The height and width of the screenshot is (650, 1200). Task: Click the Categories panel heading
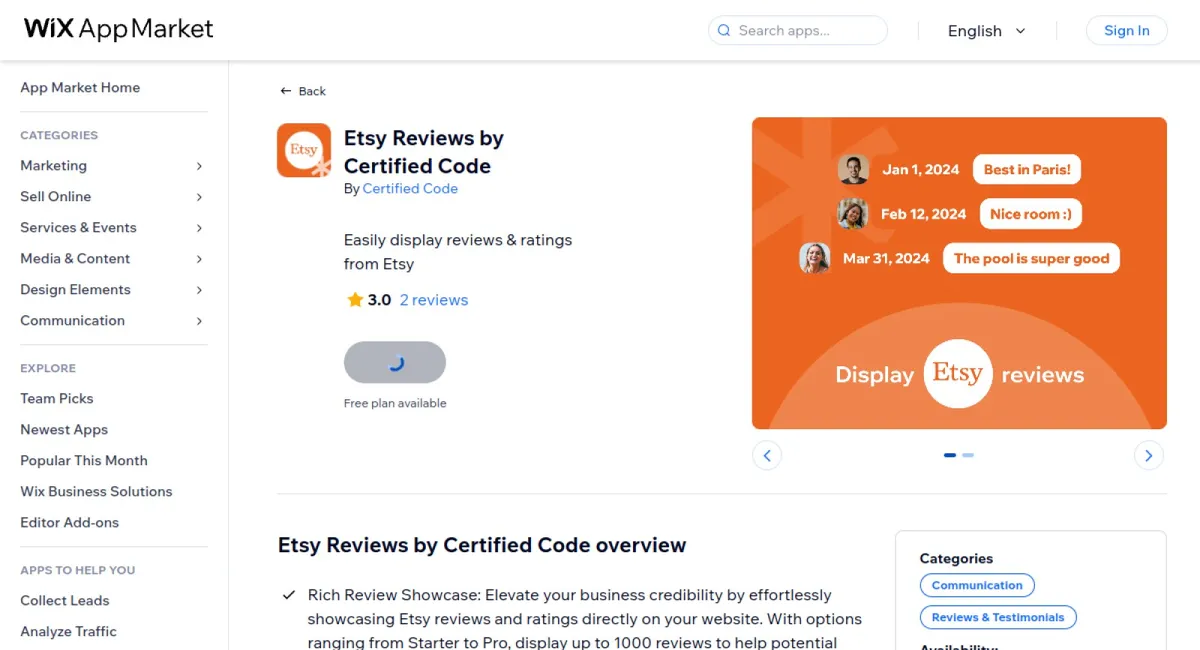pos(956,559)
